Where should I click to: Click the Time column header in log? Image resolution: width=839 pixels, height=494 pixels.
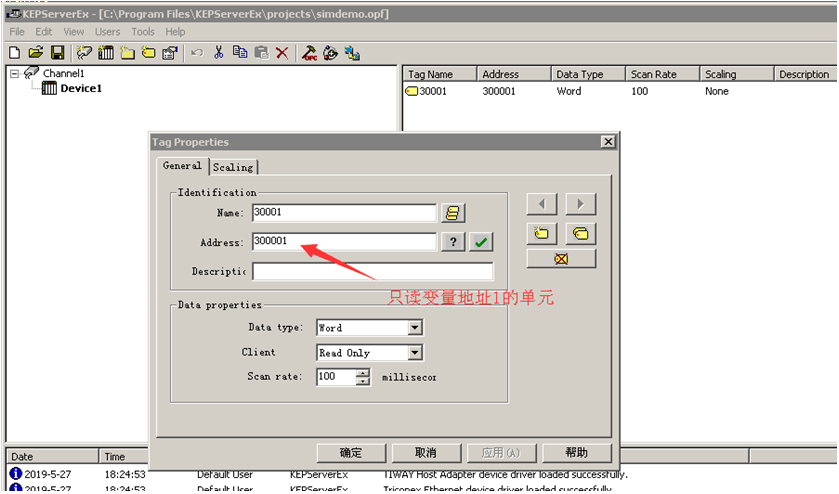124,457
